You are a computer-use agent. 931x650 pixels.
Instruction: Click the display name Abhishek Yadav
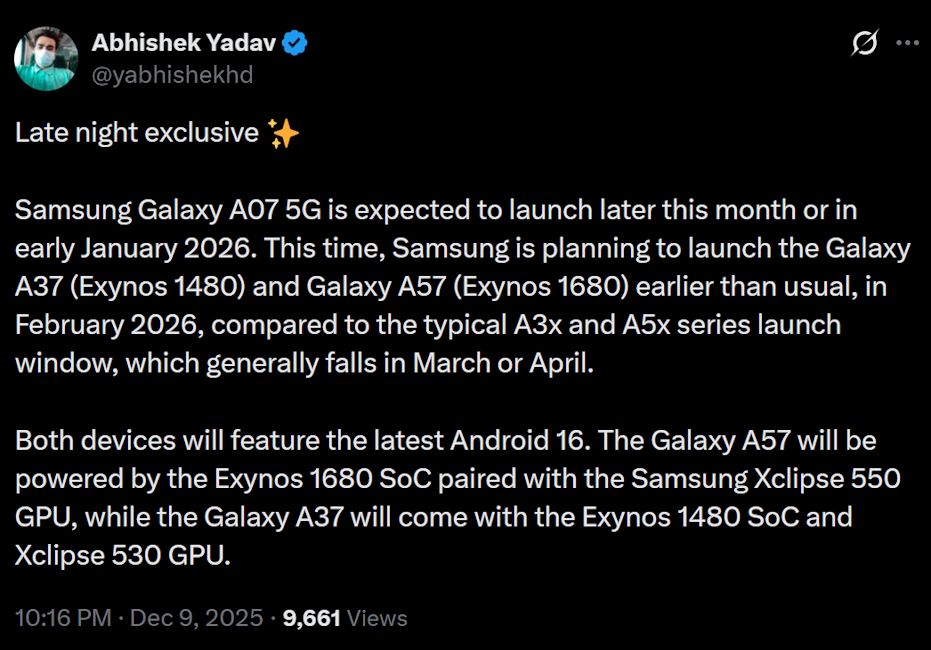pyautogui.click(x=185, y=42)
